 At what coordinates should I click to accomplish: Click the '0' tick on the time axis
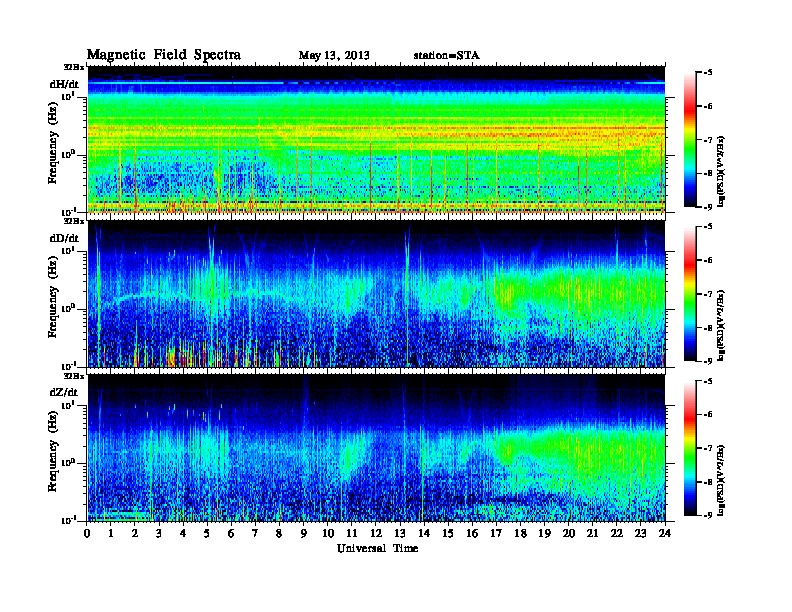tap(87, 534)
